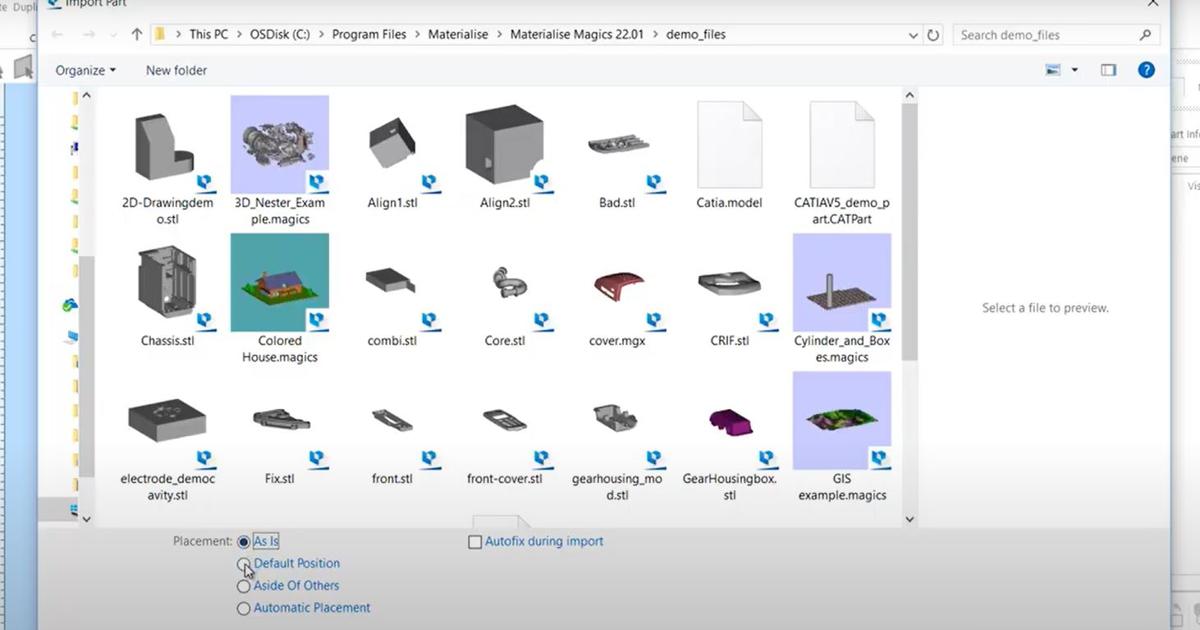Viewport: 1200px width, 630px height.
Task: Select the As Is placement option
Action: click(x=244, y=542)
